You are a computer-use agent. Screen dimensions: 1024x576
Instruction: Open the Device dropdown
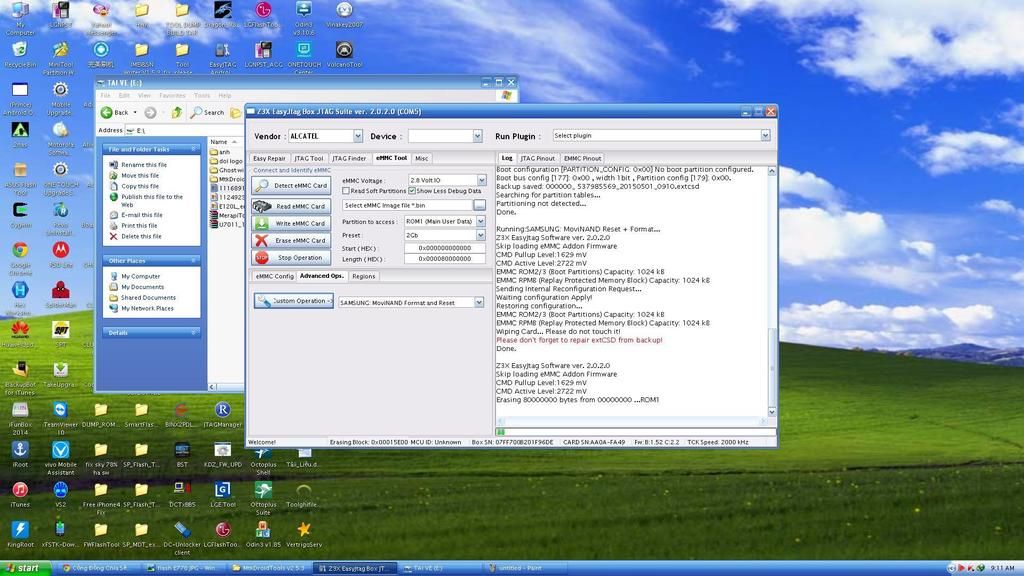point(477,136)
